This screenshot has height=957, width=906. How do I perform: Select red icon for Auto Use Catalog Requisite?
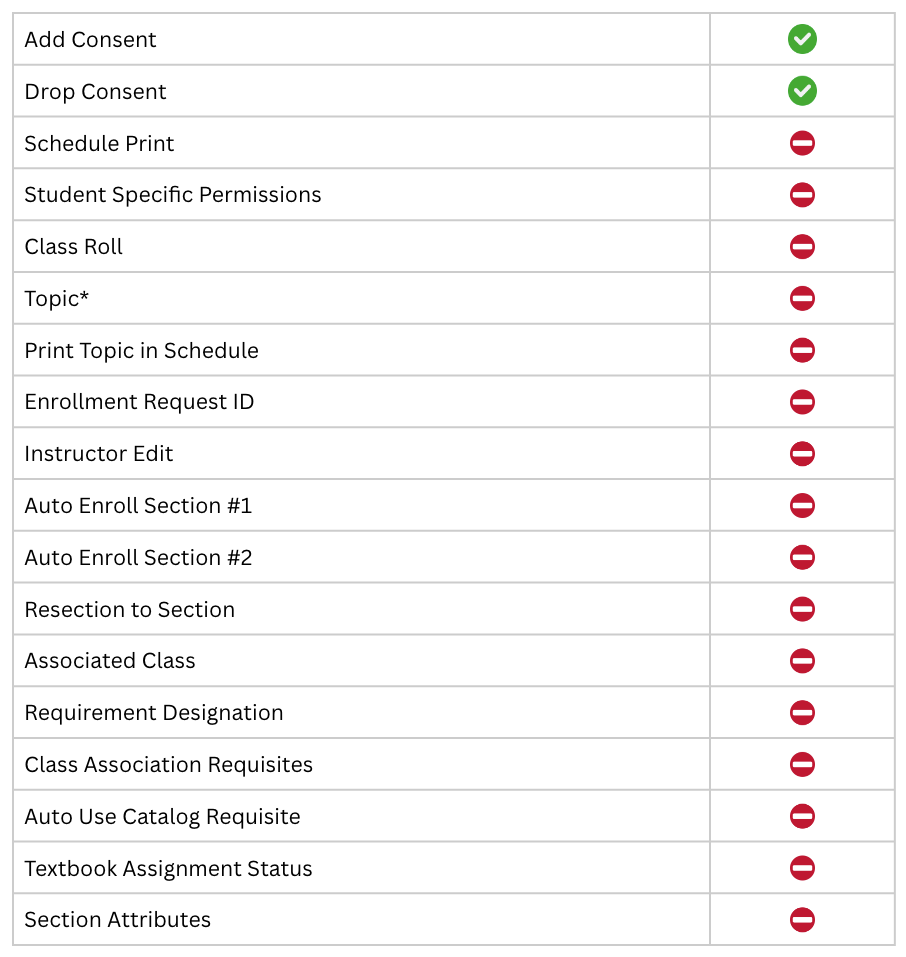coord(802,816)
